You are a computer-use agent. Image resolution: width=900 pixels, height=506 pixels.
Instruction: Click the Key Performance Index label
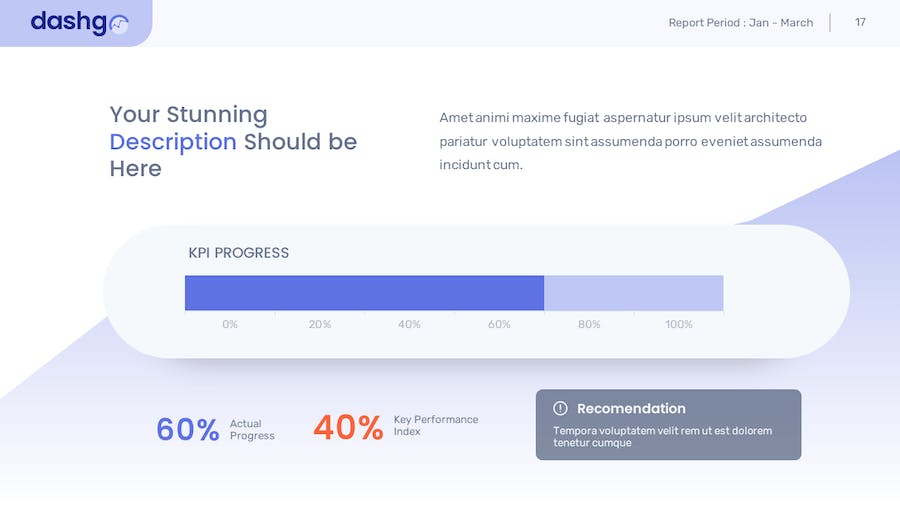point(436,425)
